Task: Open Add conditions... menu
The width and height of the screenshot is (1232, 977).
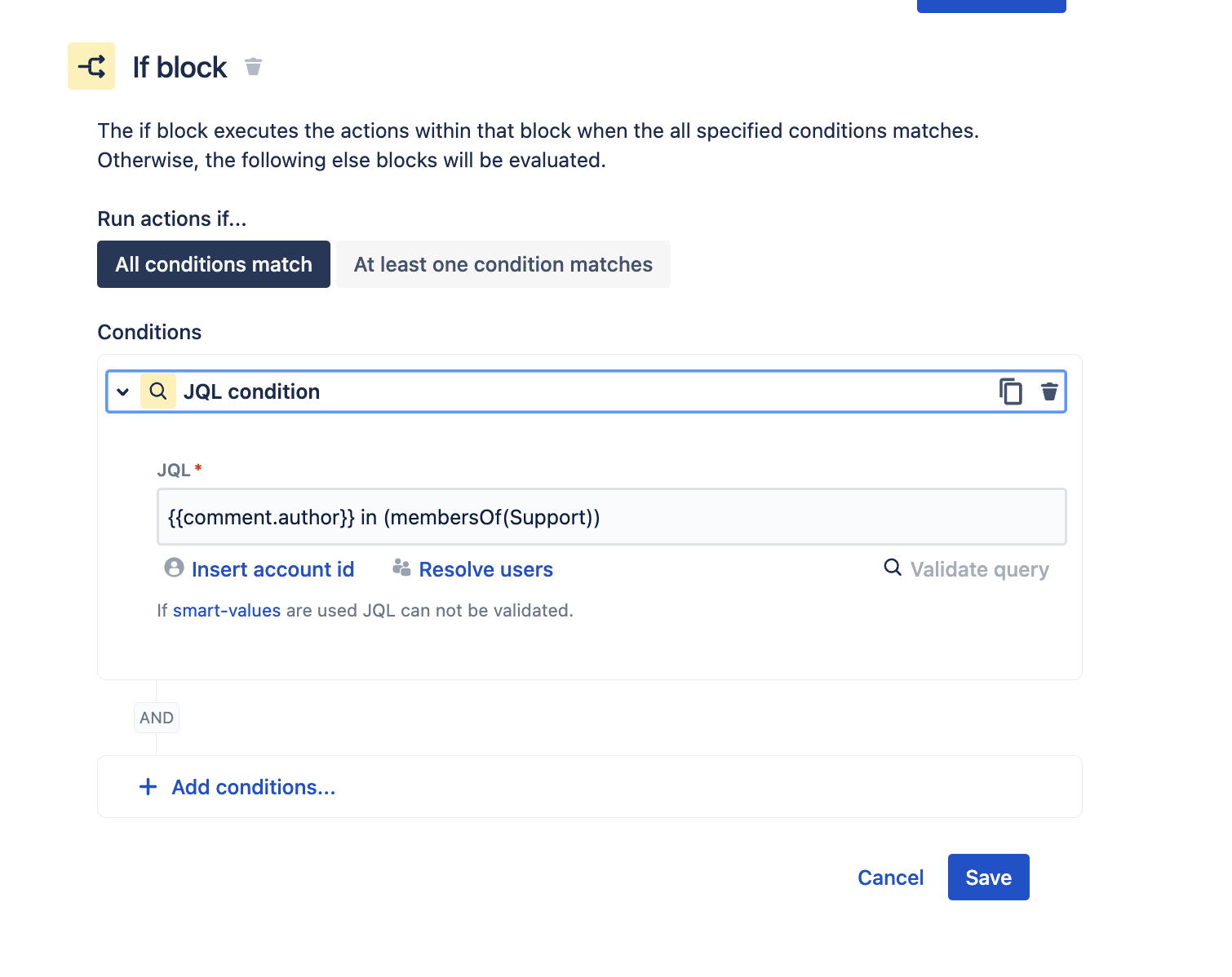Action: tap(254, 787)
